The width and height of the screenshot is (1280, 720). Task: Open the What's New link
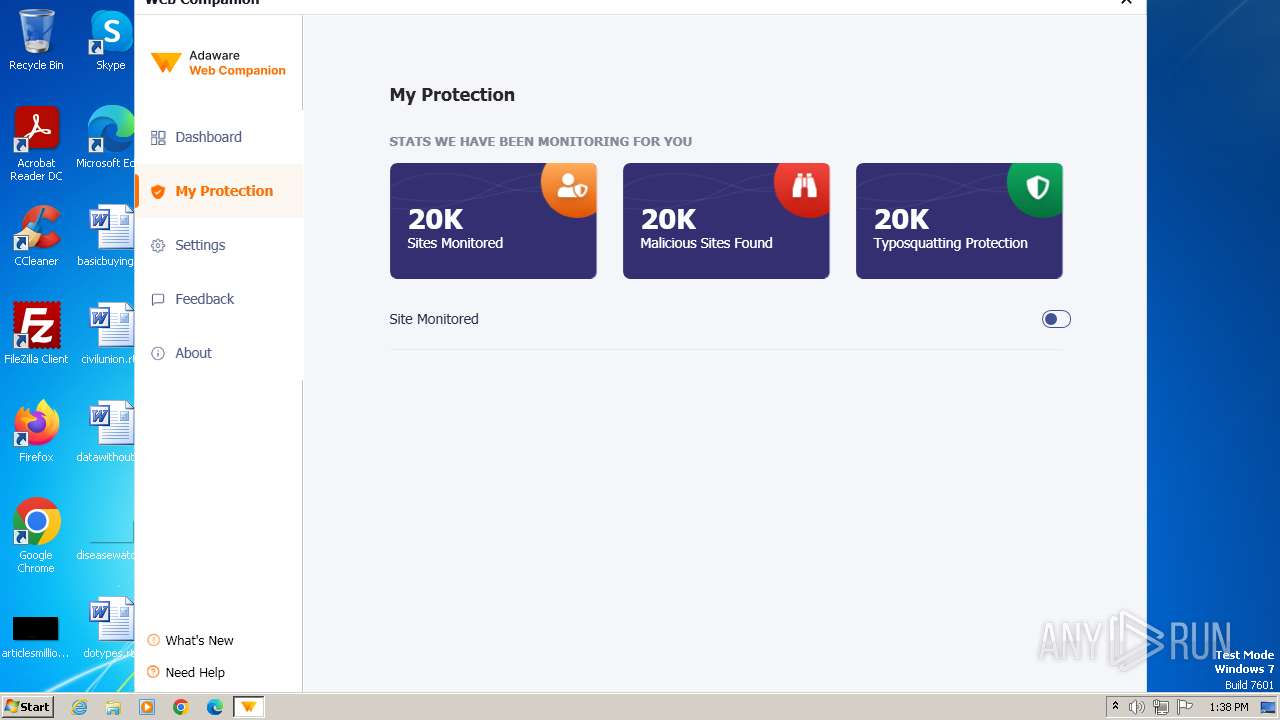pyautogui.click(x=199, y=640)
